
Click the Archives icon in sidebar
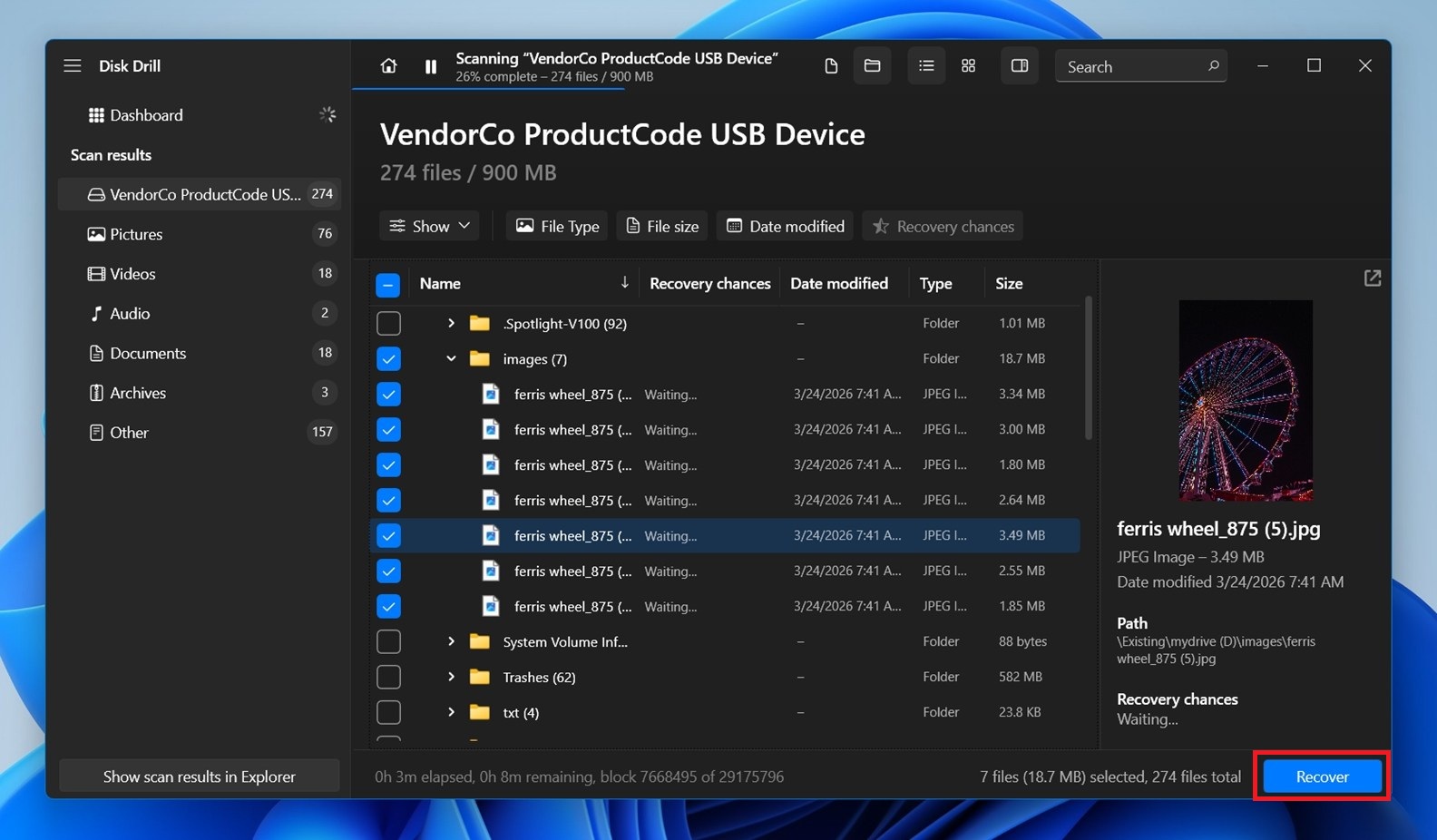coord(96,393)
